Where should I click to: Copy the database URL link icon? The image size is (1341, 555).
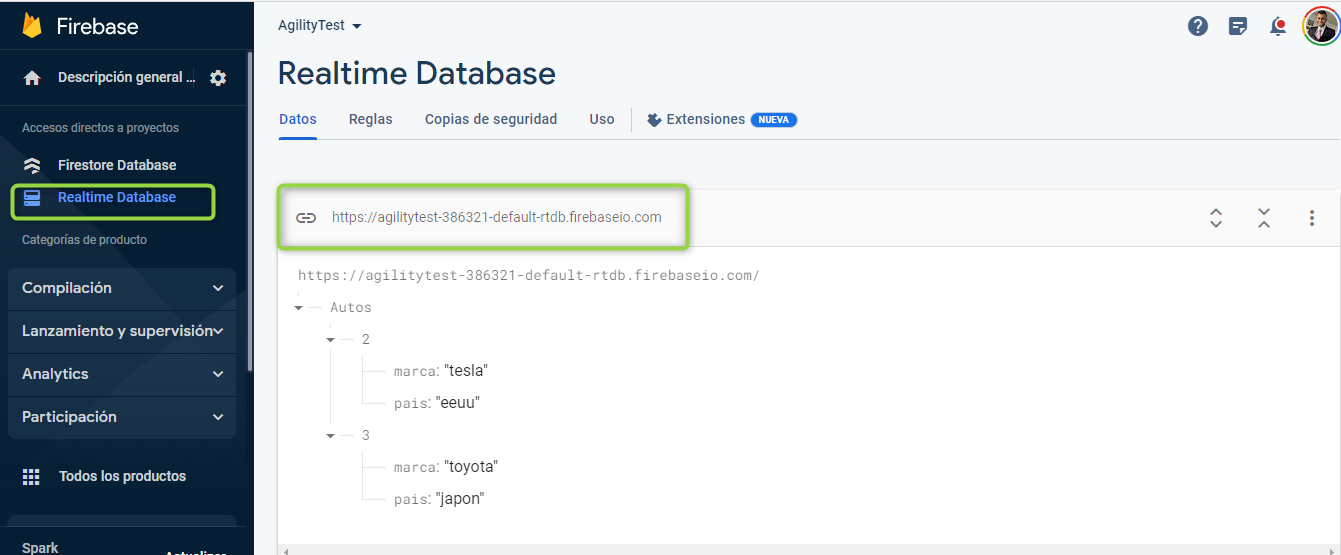pos(306,217)
